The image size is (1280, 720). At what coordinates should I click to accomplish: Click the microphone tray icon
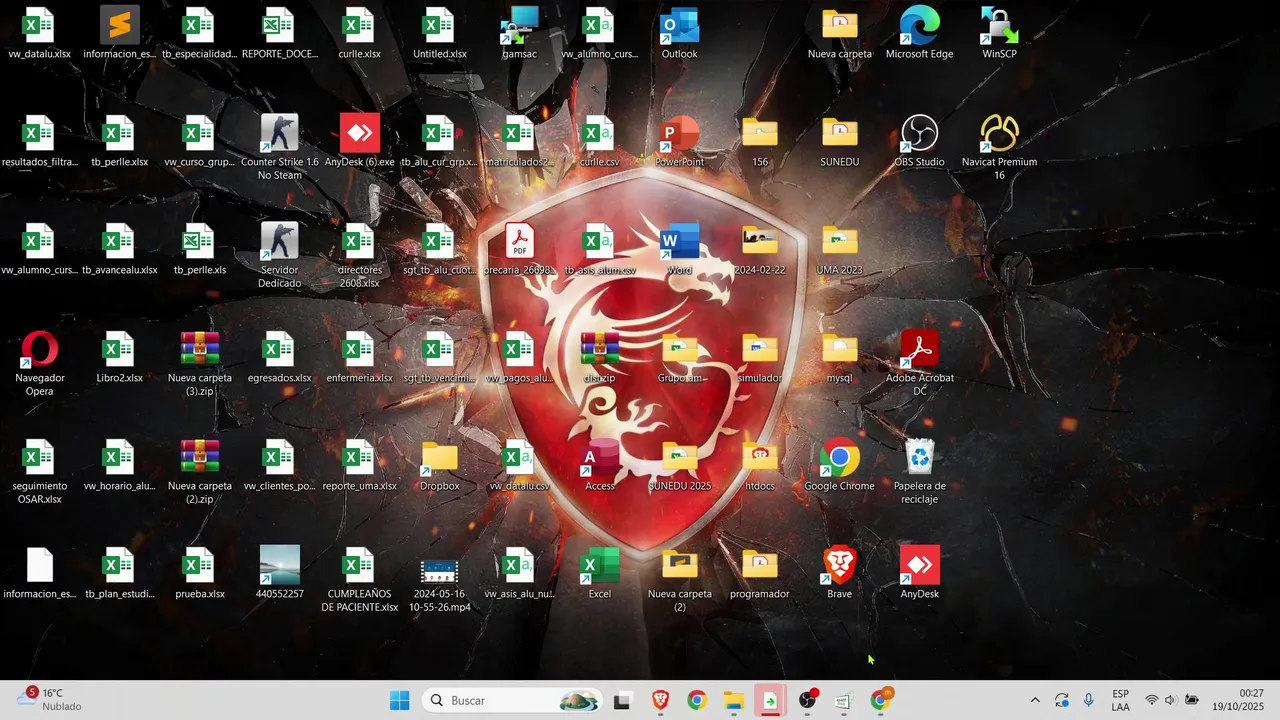click(x=1088, y=700)
